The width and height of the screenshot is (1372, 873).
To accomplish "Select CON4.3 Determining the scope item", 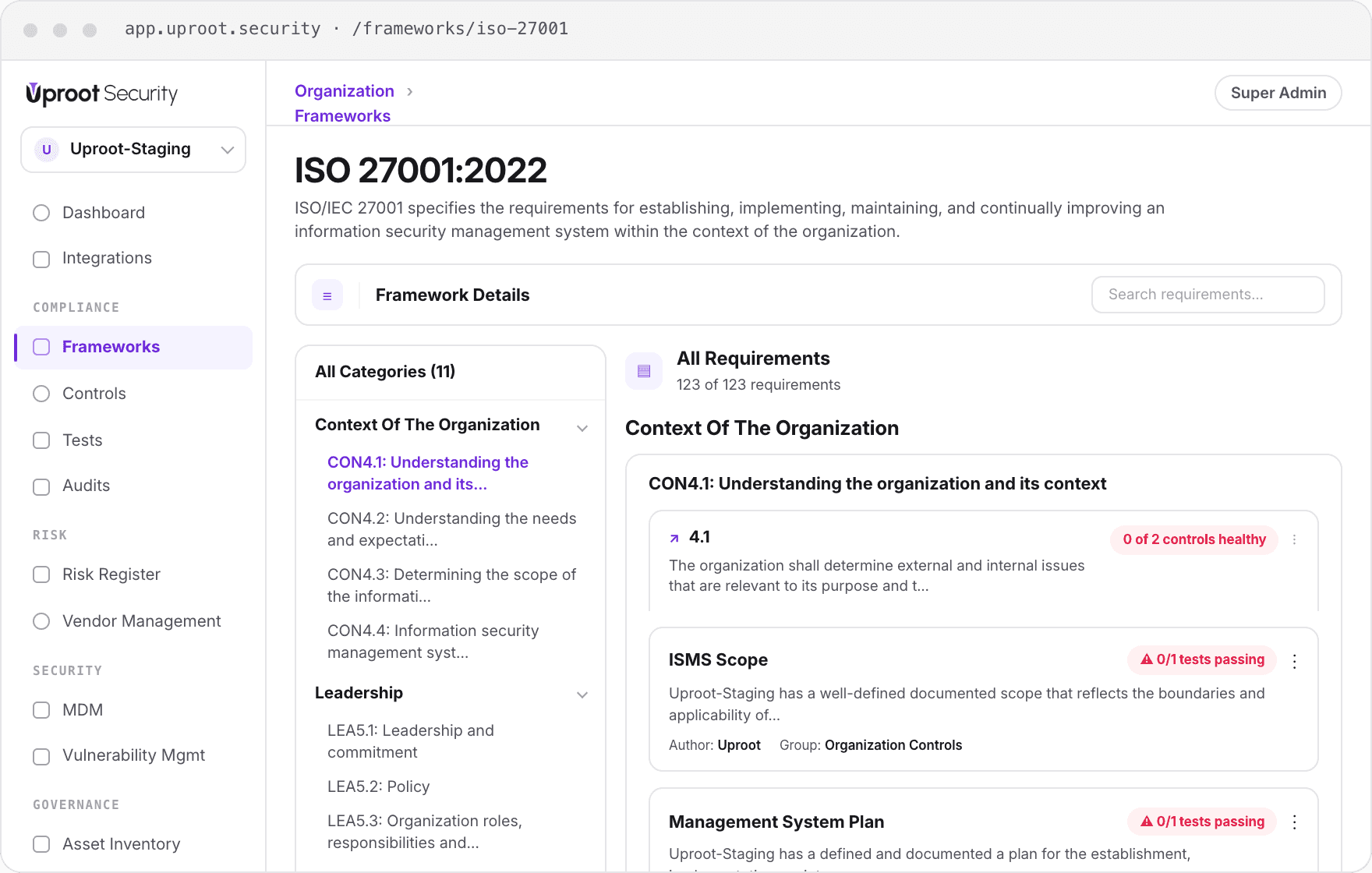I will tap(452, 585).
